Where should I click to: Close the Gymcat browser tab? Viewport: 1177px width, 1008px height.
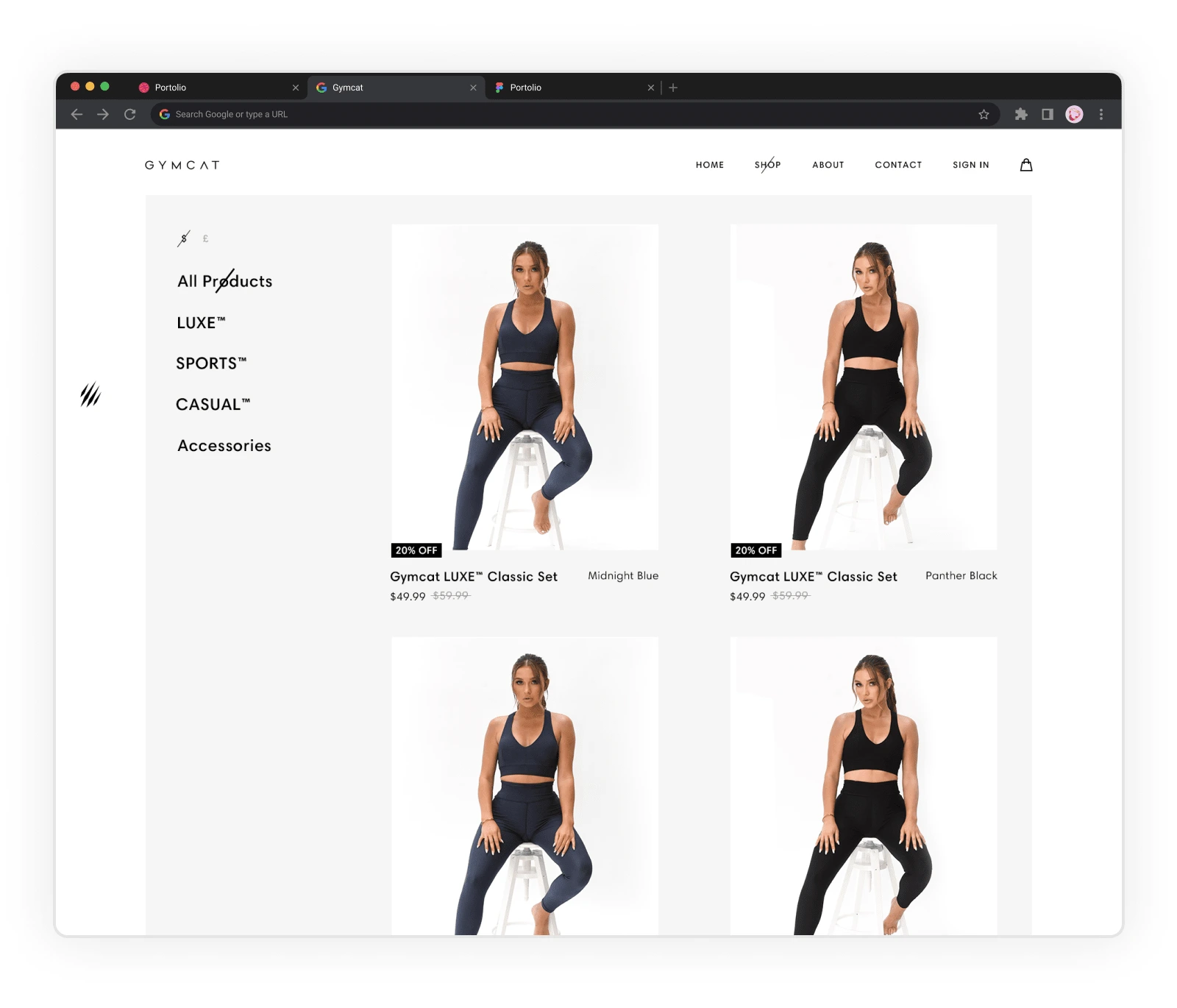tap(473, 88)
